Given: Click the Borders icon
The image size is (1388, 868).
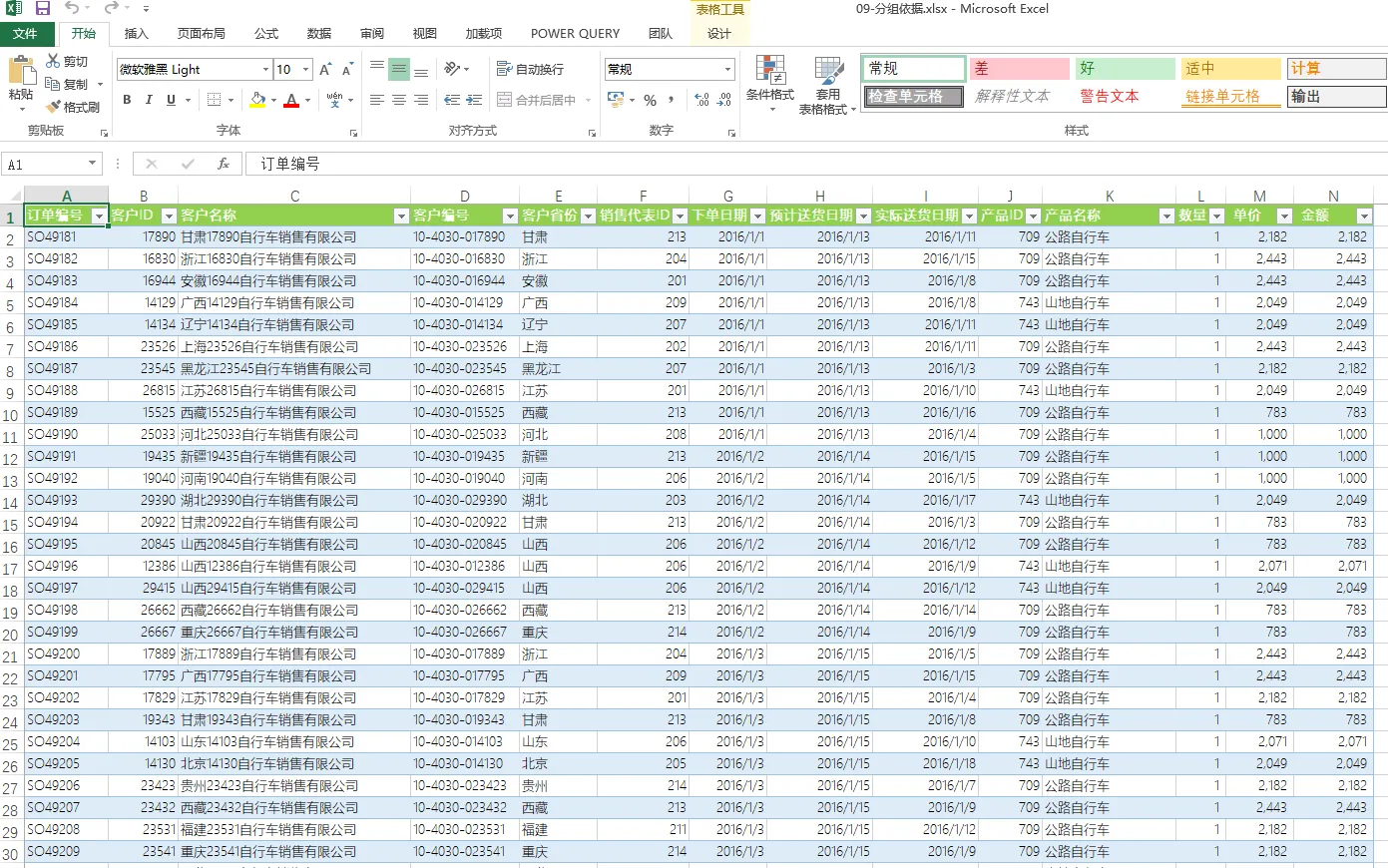Looking at the screenshot, I should 214,100.
